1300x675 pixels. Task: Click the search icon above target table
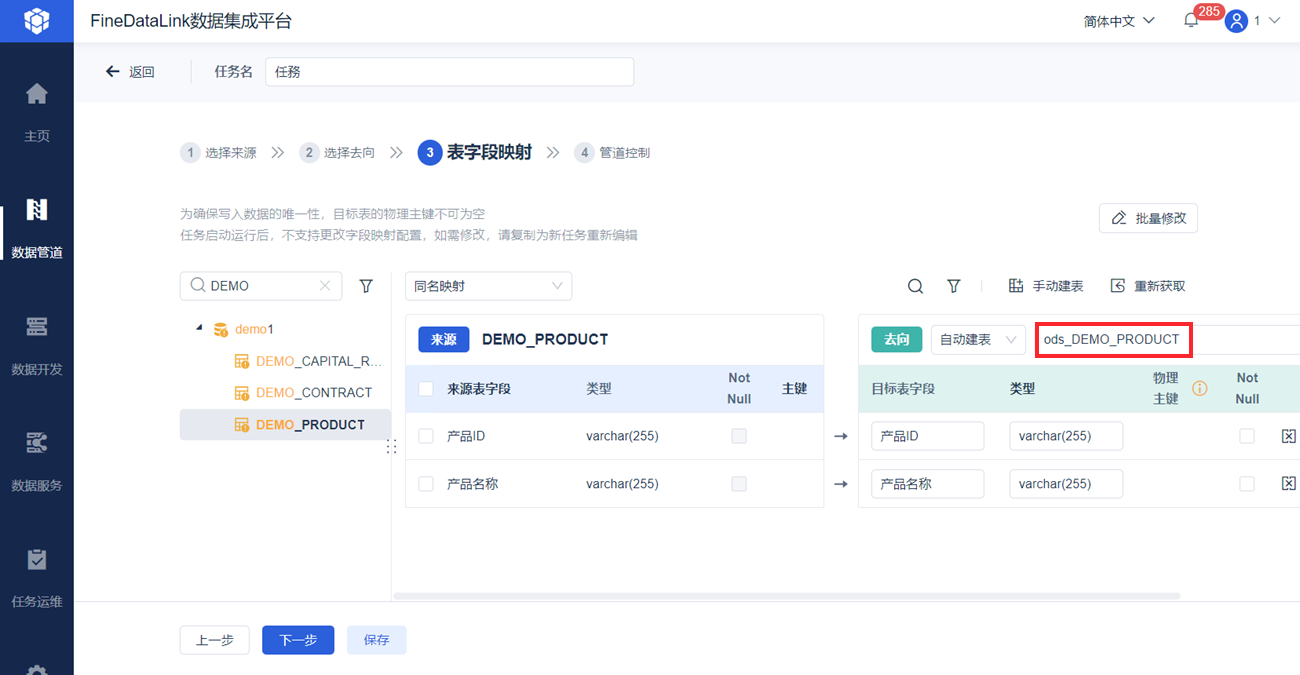[x=915, y=286]
